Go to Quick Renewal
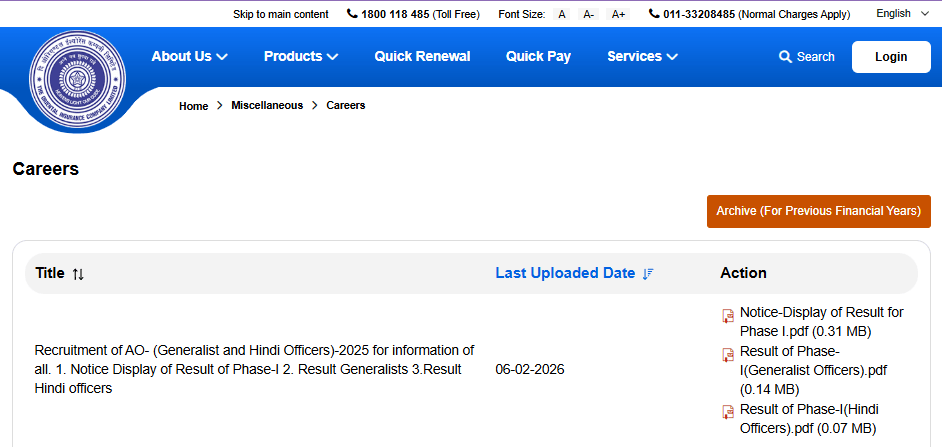Screen dimensions: 942x447 point(422,56)
